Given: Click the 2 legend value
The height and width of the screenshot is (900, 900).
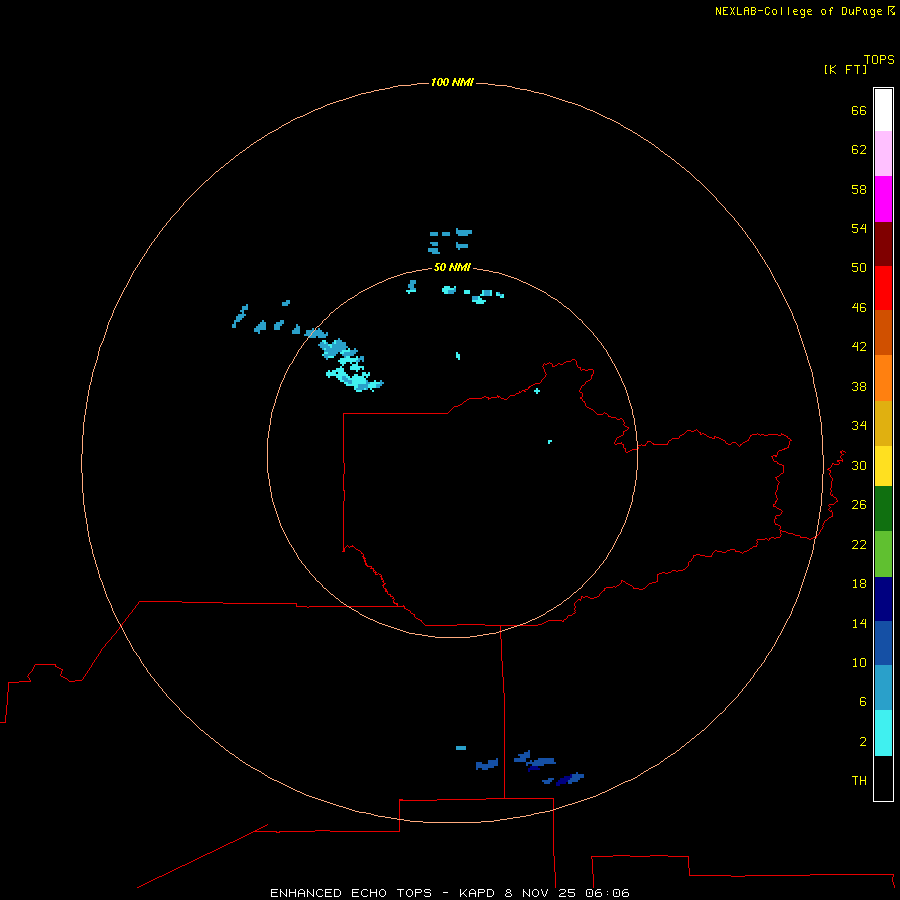Looking at the screenshot, I should [x=863, y=742].
